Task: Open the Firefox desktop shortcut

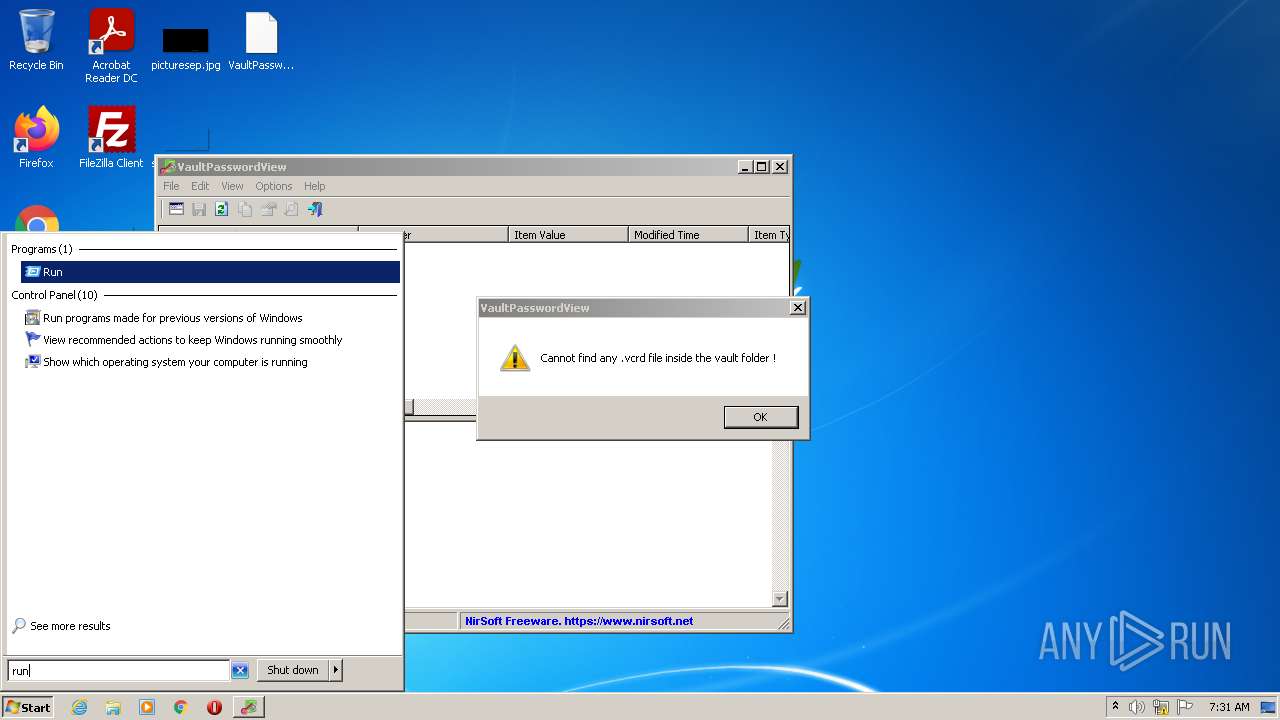Action: [36, 138]
